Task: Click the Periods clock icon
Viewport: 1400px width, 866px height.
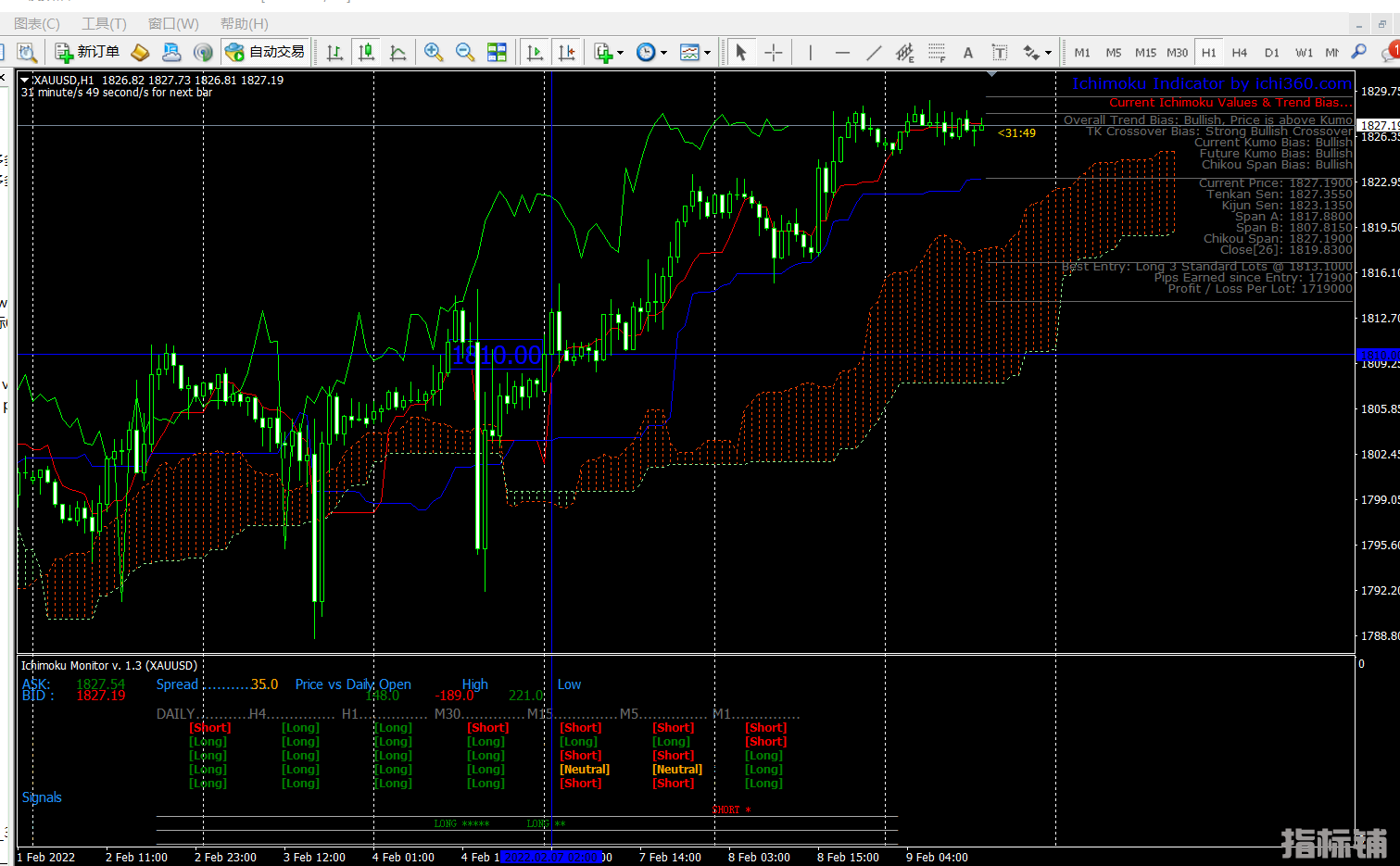Action: 646,52
